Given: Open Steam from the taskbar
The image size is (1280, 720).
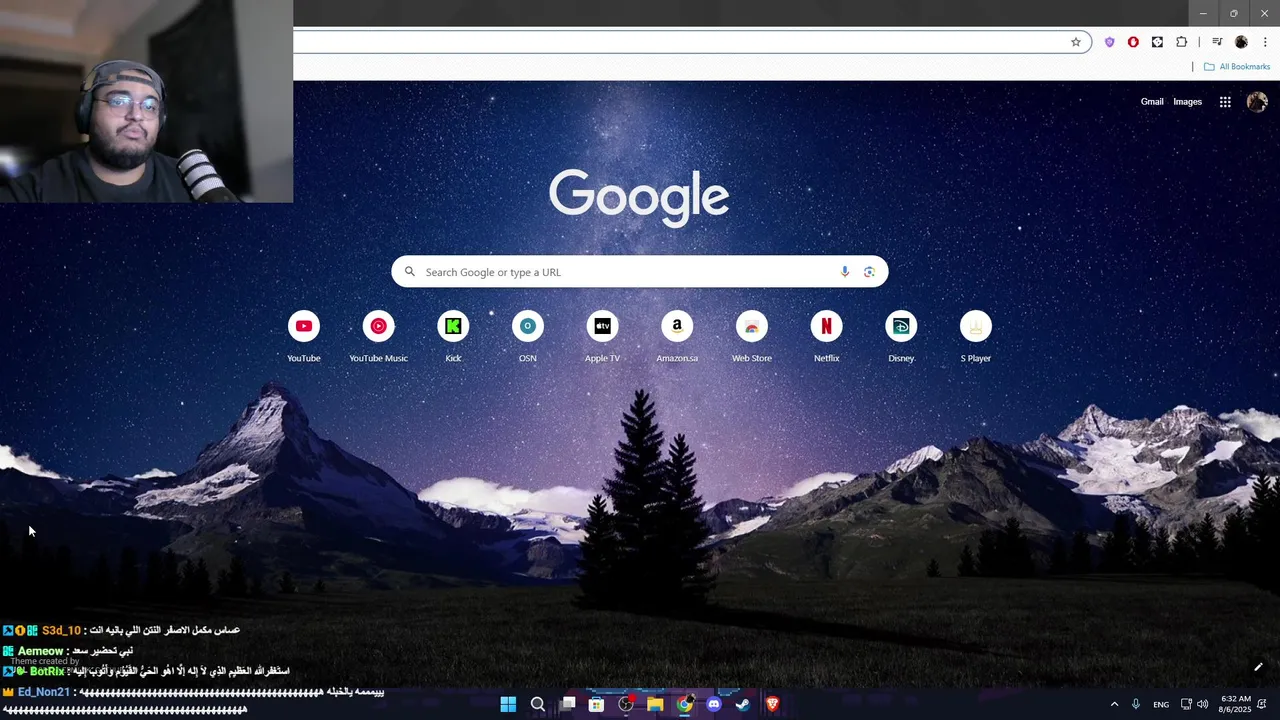Looking at the screenshot, I should tap(742, 704).
